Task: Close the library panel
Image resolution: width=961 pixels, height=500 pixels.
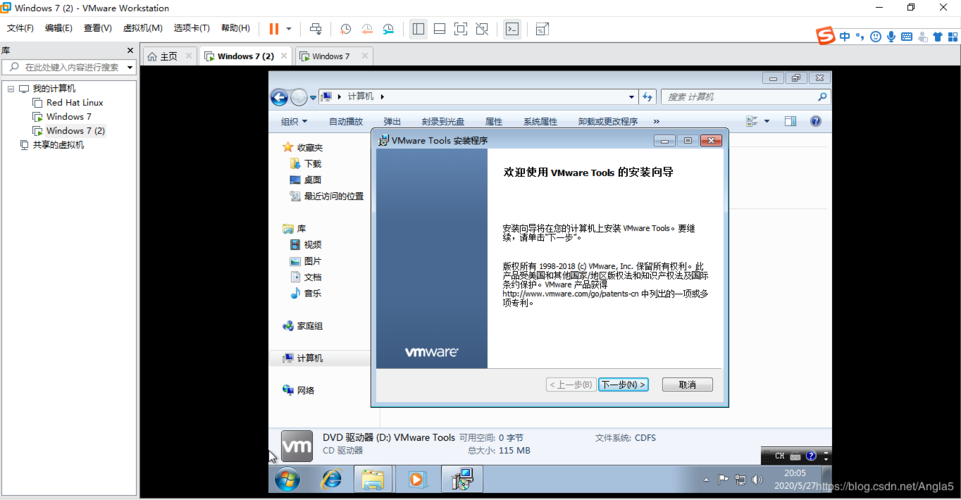Action: (x=130, y=50)
